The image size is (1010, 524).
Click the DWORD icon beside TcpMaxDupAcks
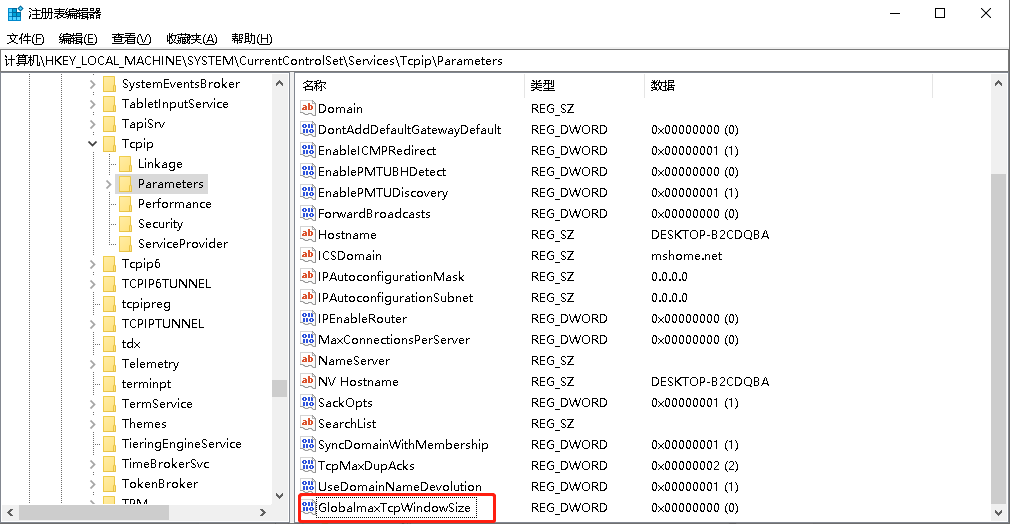click(308, 465)
